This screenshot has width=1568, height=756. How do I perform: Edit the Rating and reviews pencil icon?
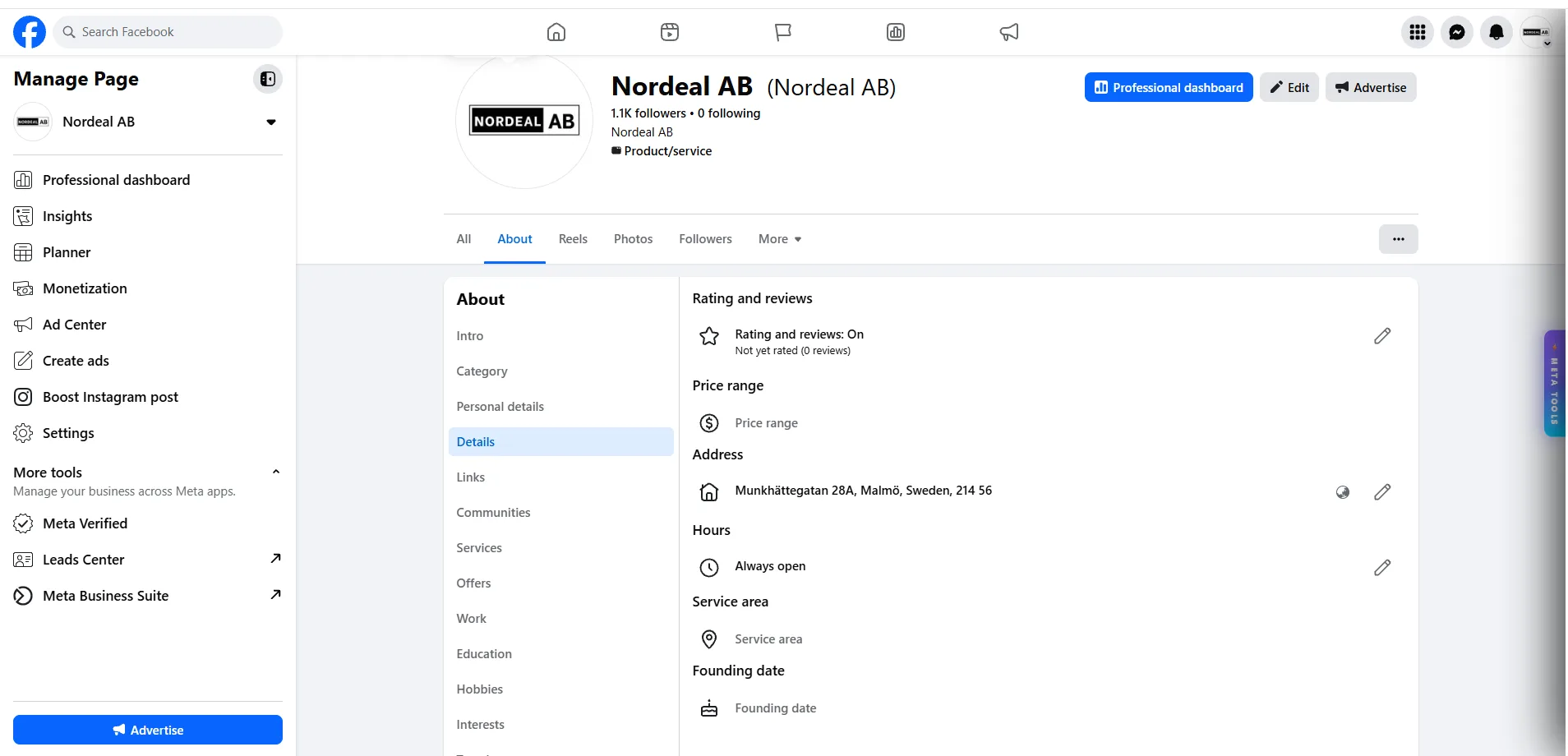point(1382,336)
